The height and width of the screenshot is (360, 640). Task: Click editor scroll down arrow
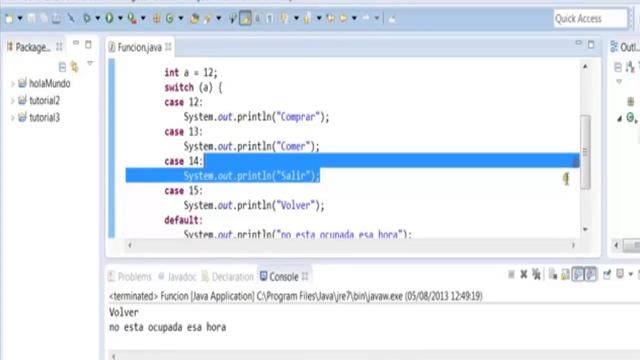(x=585, y=229)
